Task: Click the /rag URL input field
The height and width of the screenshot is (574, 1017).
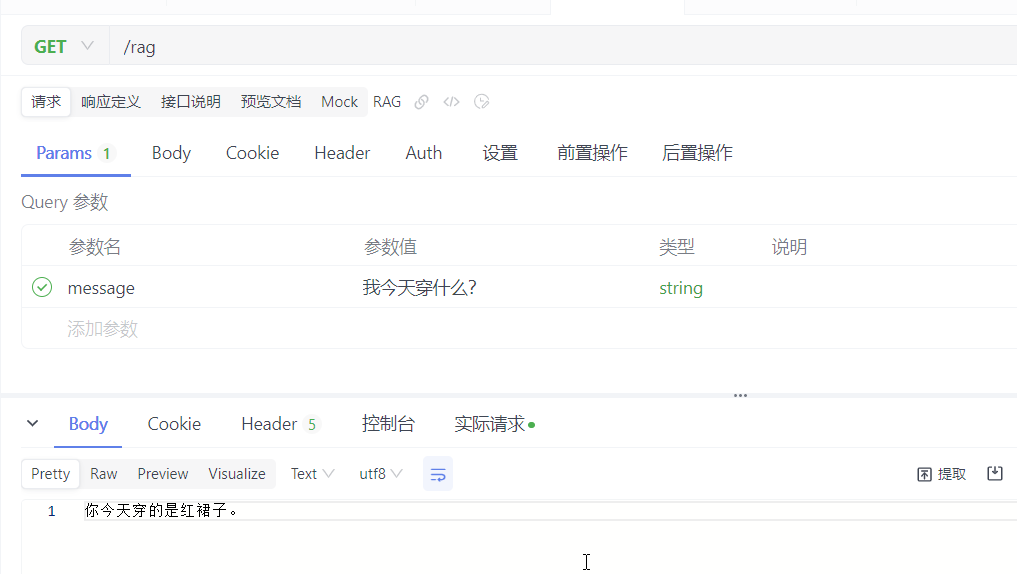Action: pos(563,47)
